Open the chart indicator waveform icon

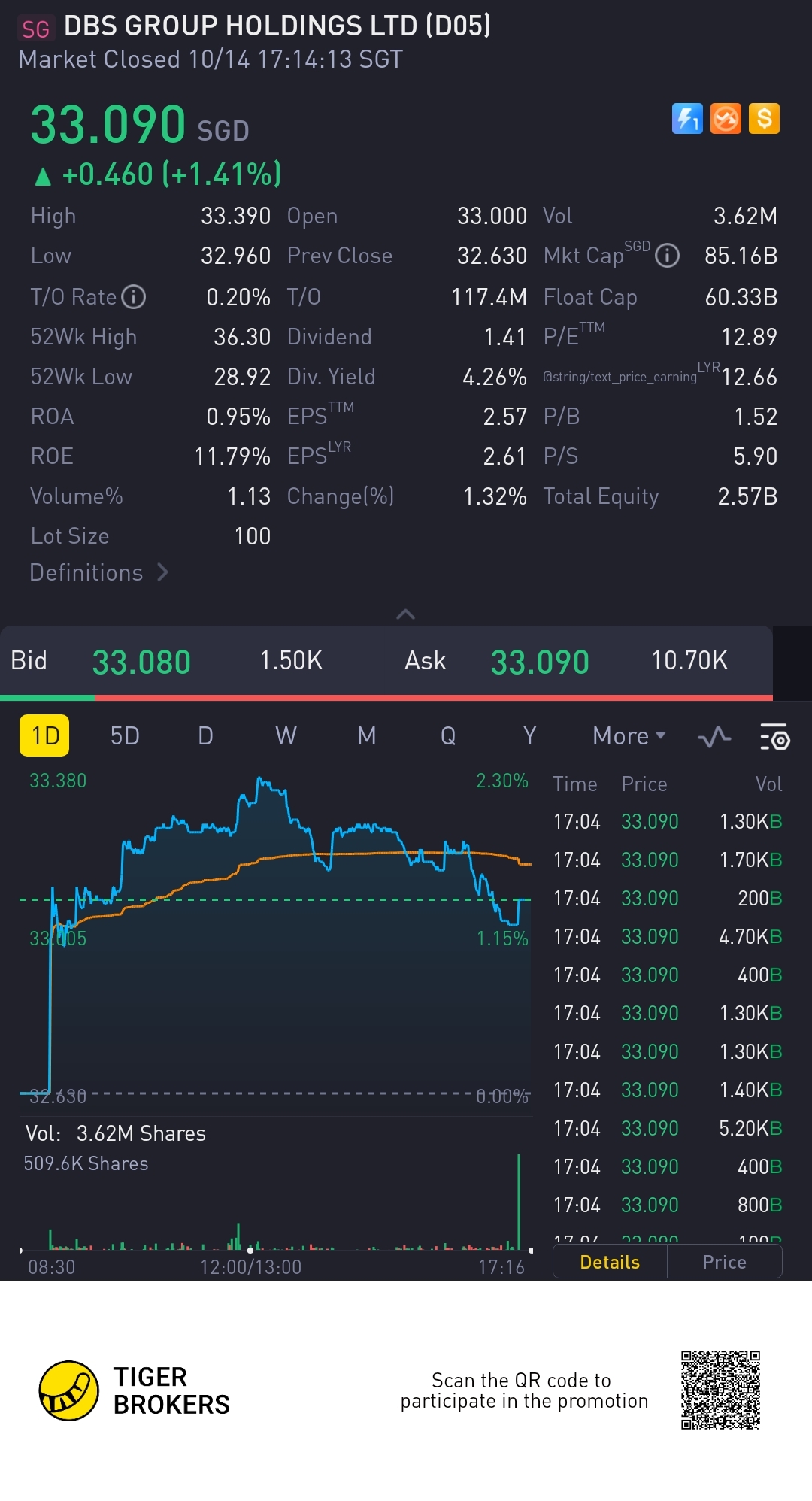pyautogui.click(x=714, y=737)
